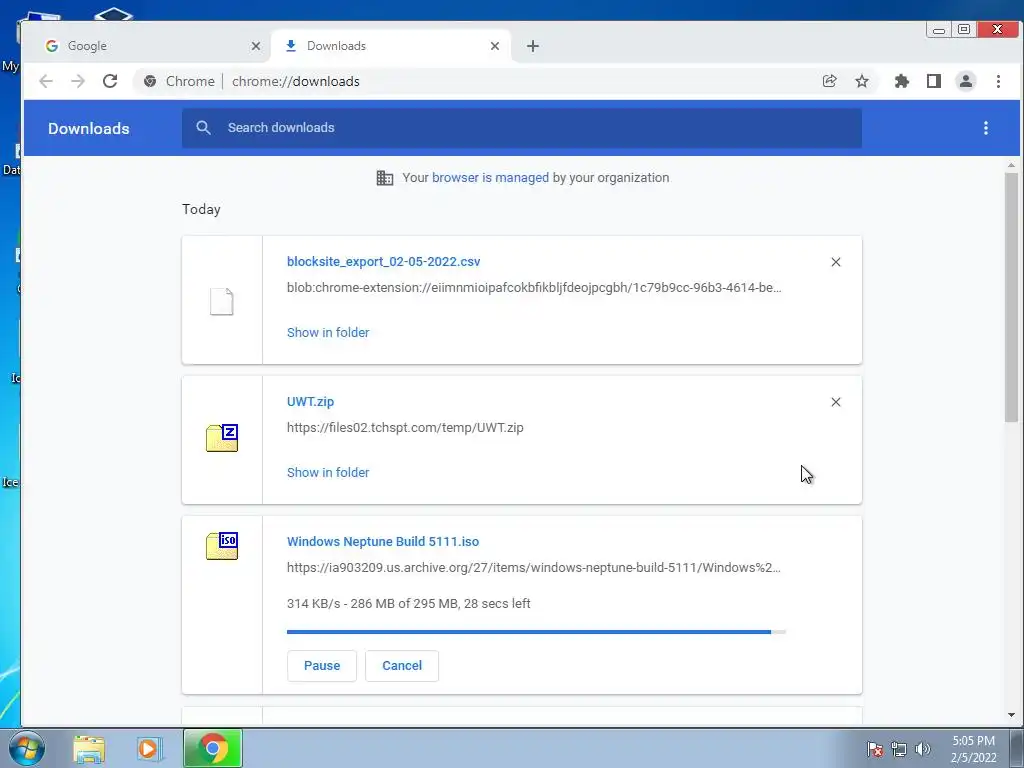The width and height of the screenshot is (1024, 768).
Task: Click the share page icon in address bar
Action: (829, 81)
